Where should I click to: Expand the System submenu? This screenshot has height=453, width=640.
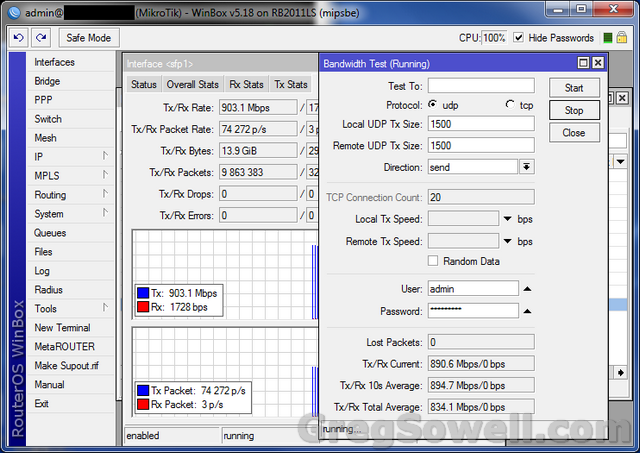[105, 213]
